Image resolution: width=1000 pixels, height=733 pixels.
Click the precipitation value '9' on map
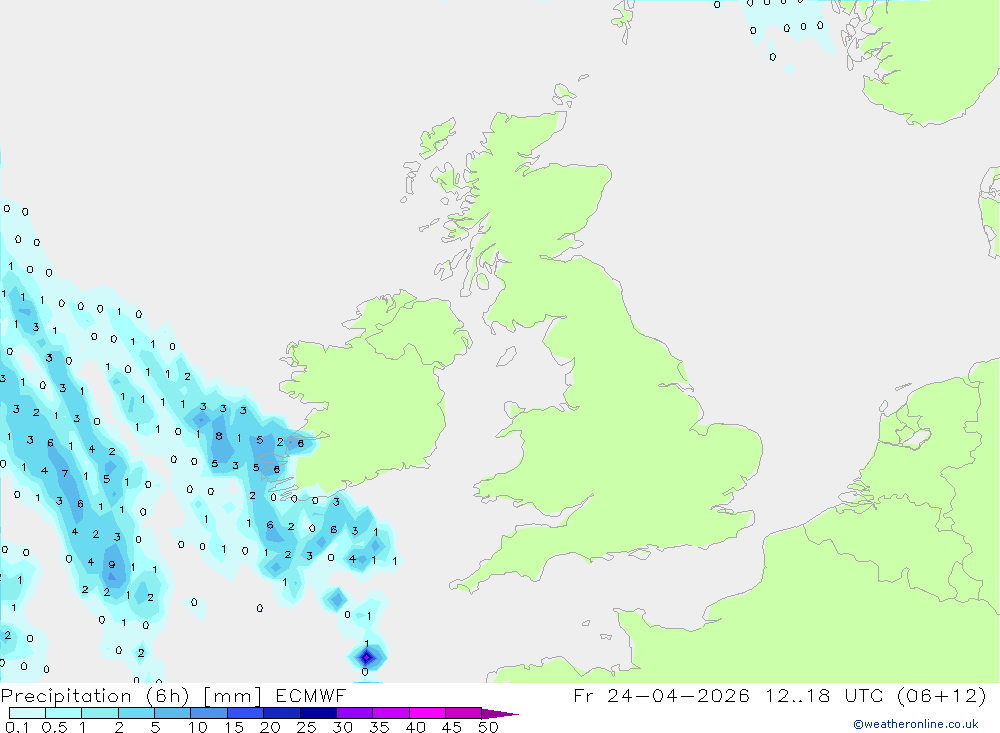pos(112,565)
